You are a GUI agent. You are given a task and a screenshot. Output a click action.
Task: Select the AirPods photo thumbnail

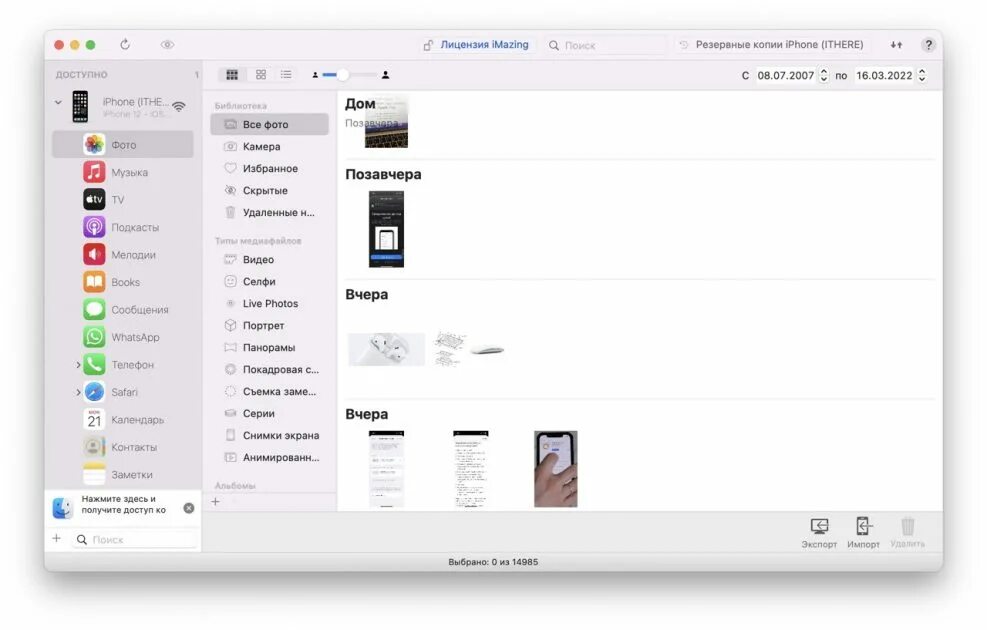pos(386,349)
